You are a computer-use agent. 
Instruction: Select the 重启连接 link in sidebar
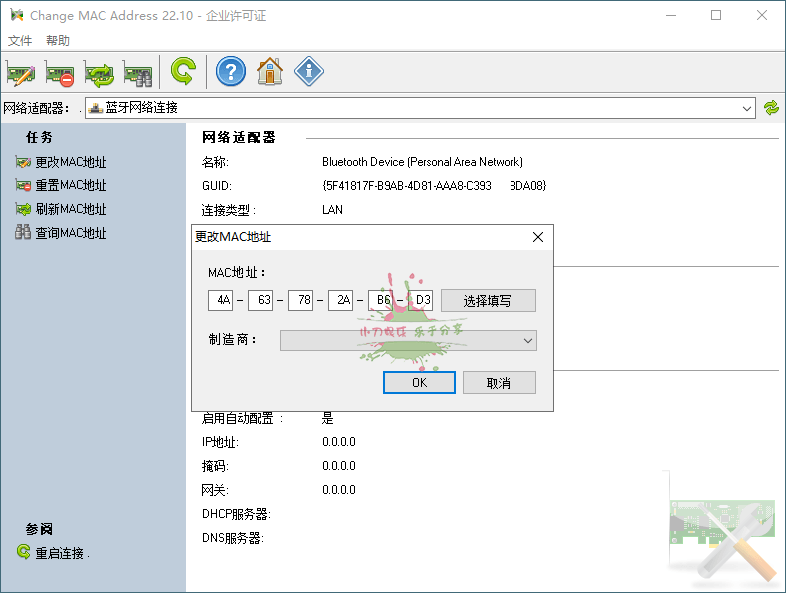coord(62,553)
